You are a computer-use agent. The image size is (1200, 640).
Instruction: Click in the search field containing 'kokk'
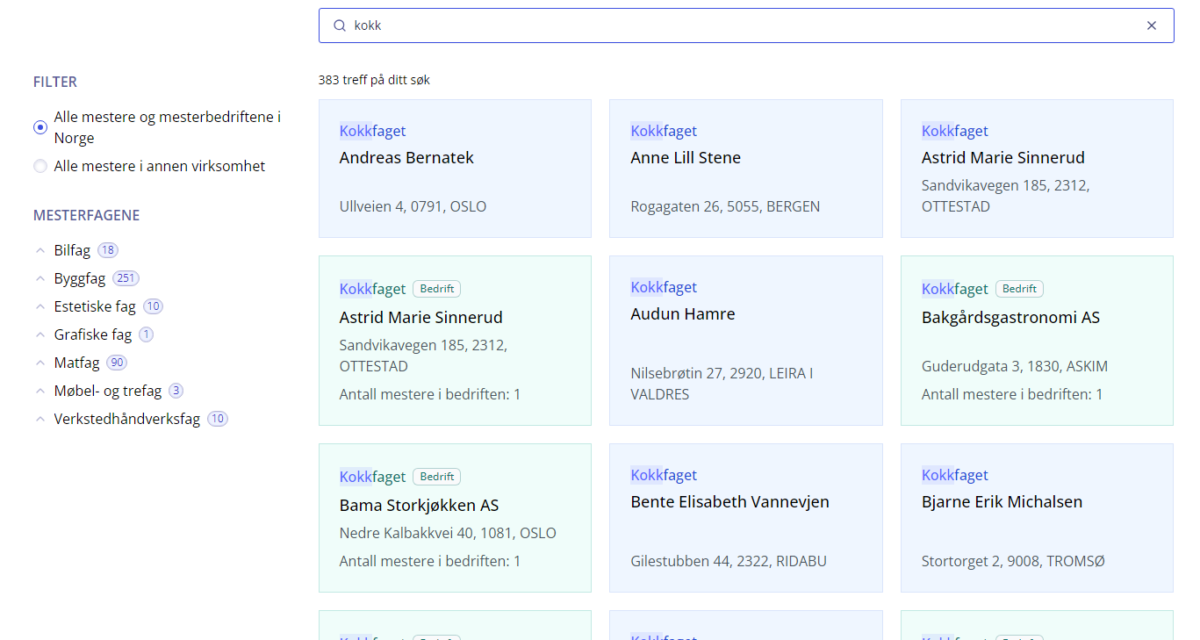coord(740,26)
